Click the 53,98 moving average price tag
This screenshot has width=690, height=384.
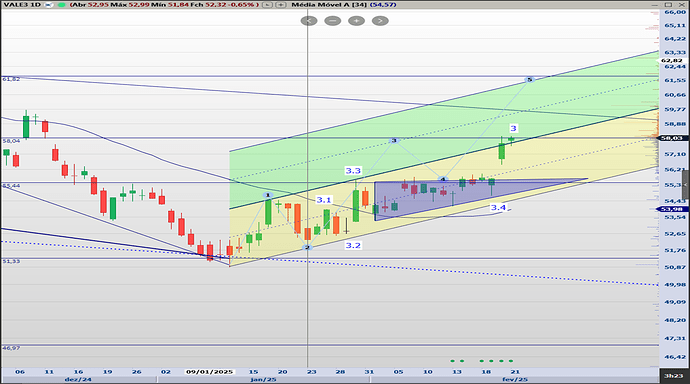(x=672, y=209)
